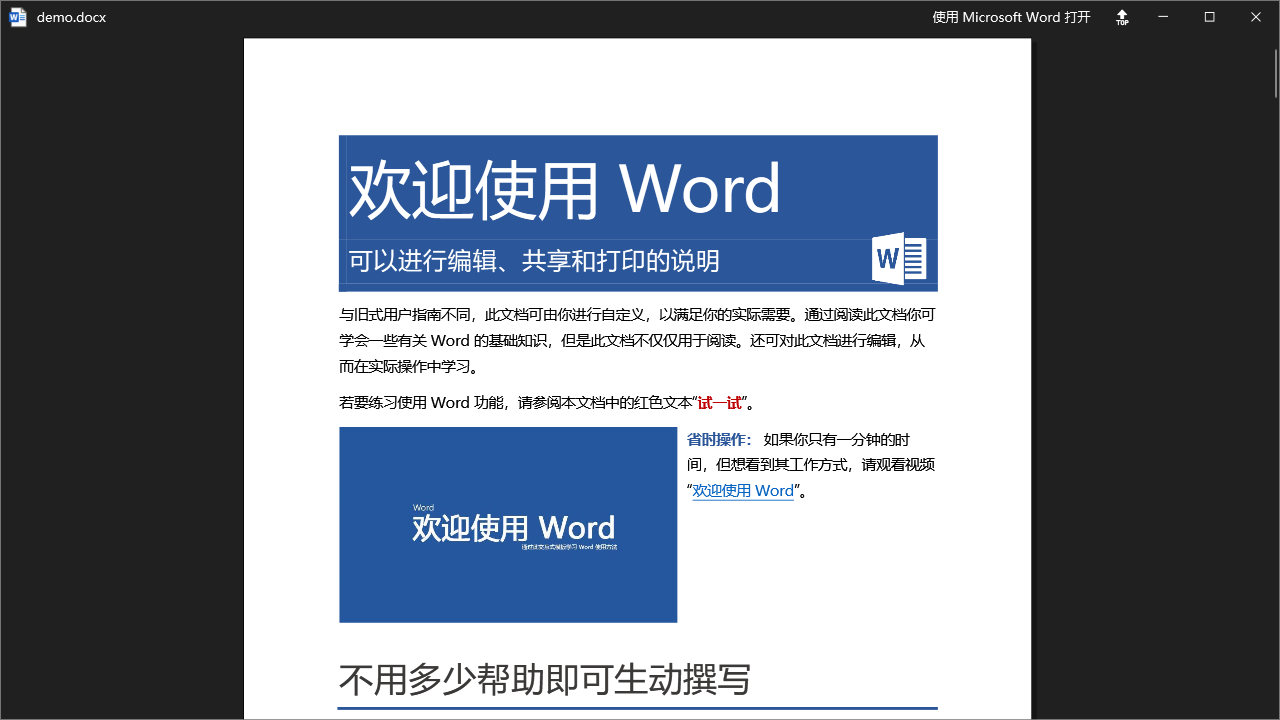1280x720 pixels.
Task: Click paragraph starting 与旧式用户指南不同
Action: 638,341
